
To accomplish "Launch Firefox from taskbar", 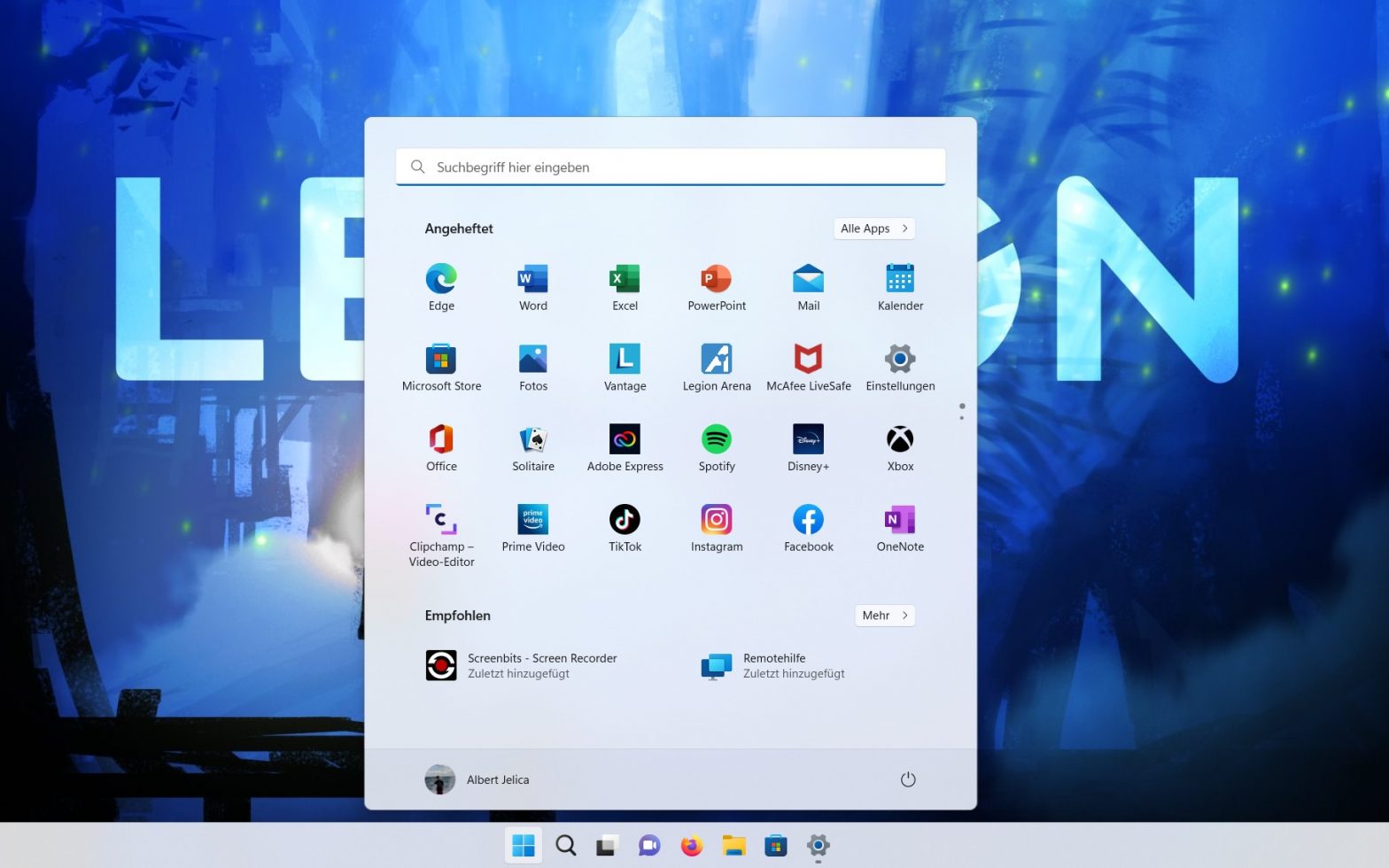I will (692, 846).
